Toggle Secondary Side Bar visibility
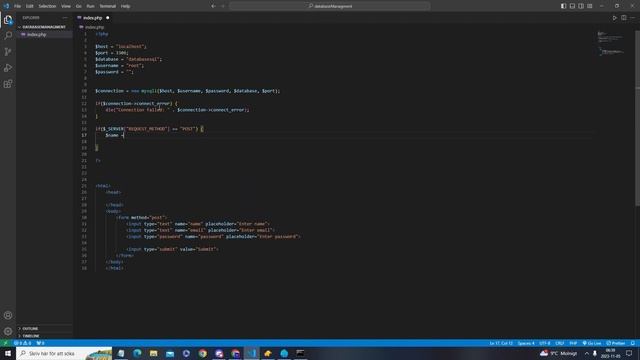Viewport: 640px width, 360px height. click(x=581, y=6)
